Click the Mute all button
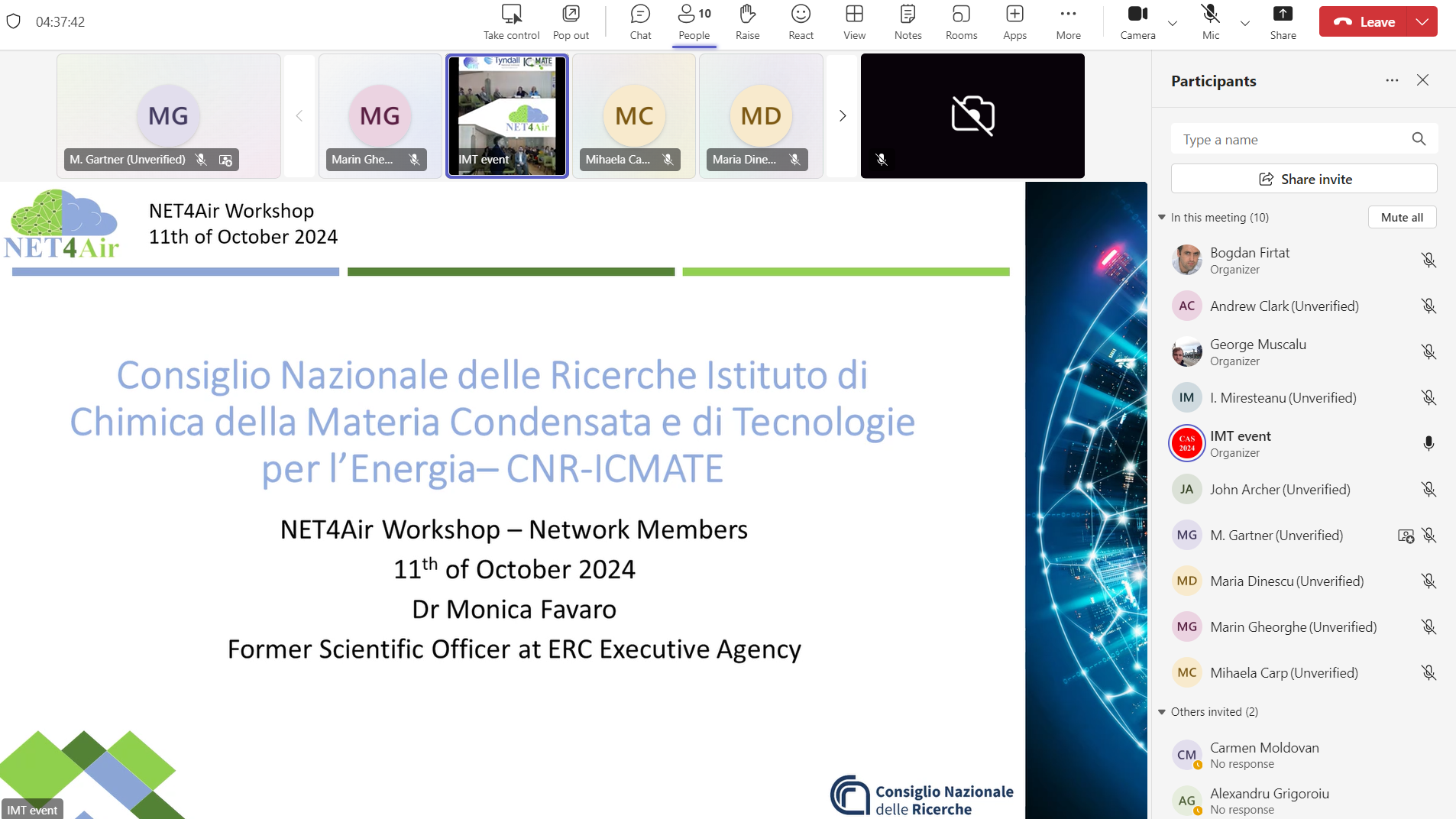This screenshot has width=1456, height=819. click(1402, 218)
